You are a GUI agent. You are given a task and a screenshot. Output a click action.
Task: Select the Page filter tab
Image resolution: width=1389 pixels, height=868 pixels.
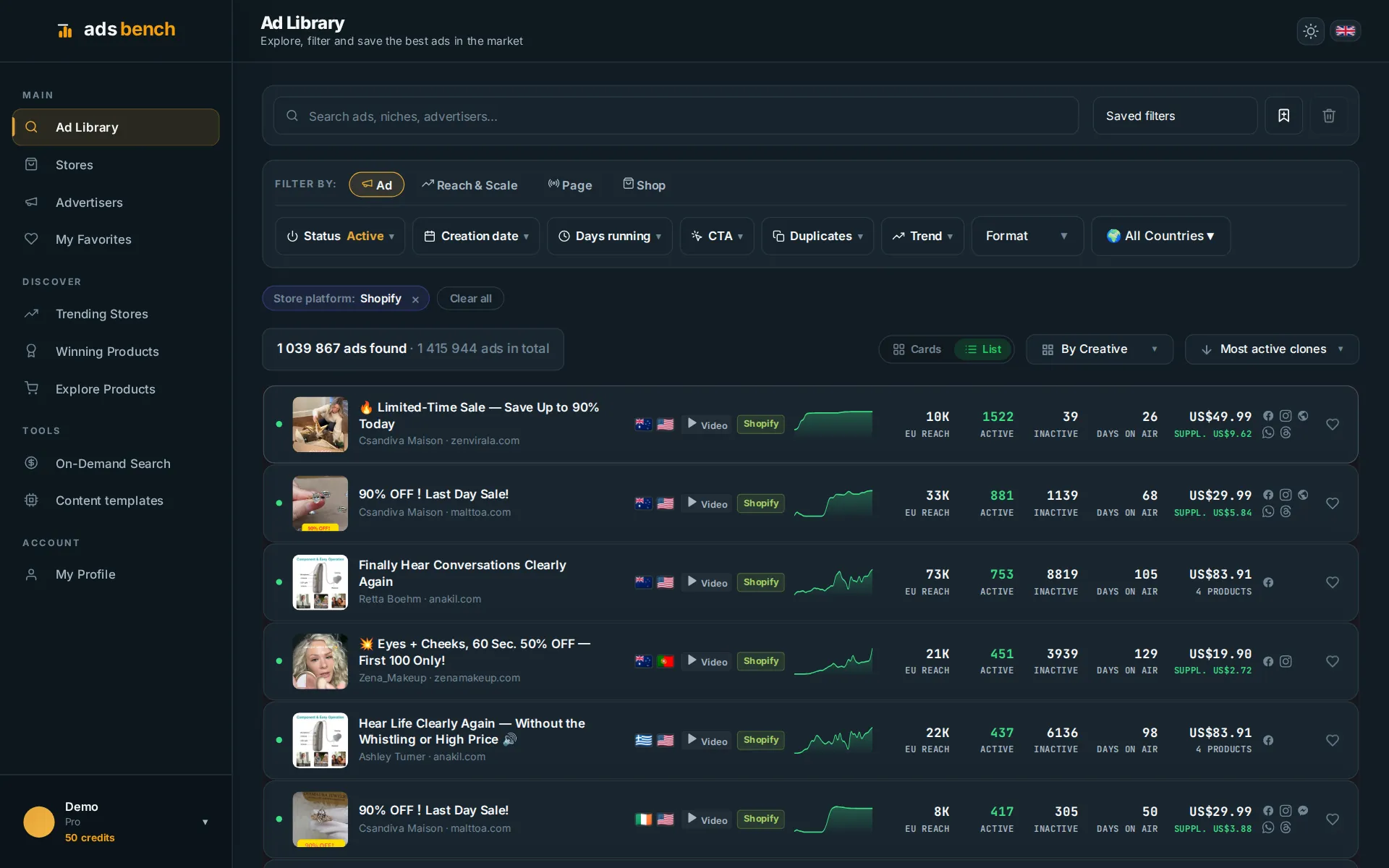tap(570, 185)
